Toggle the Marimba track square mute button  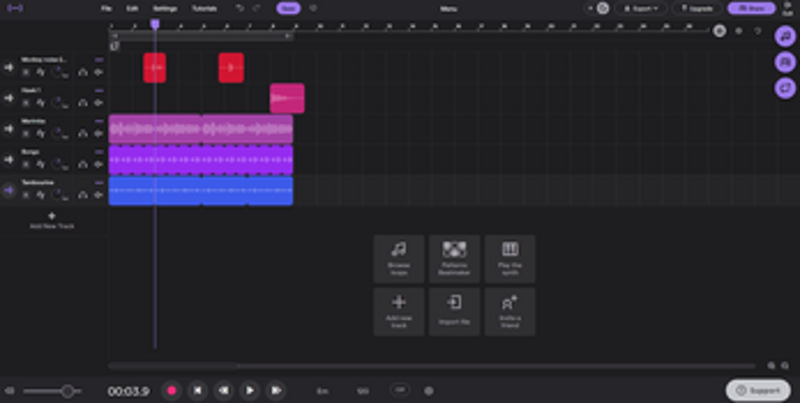[26, 134]
